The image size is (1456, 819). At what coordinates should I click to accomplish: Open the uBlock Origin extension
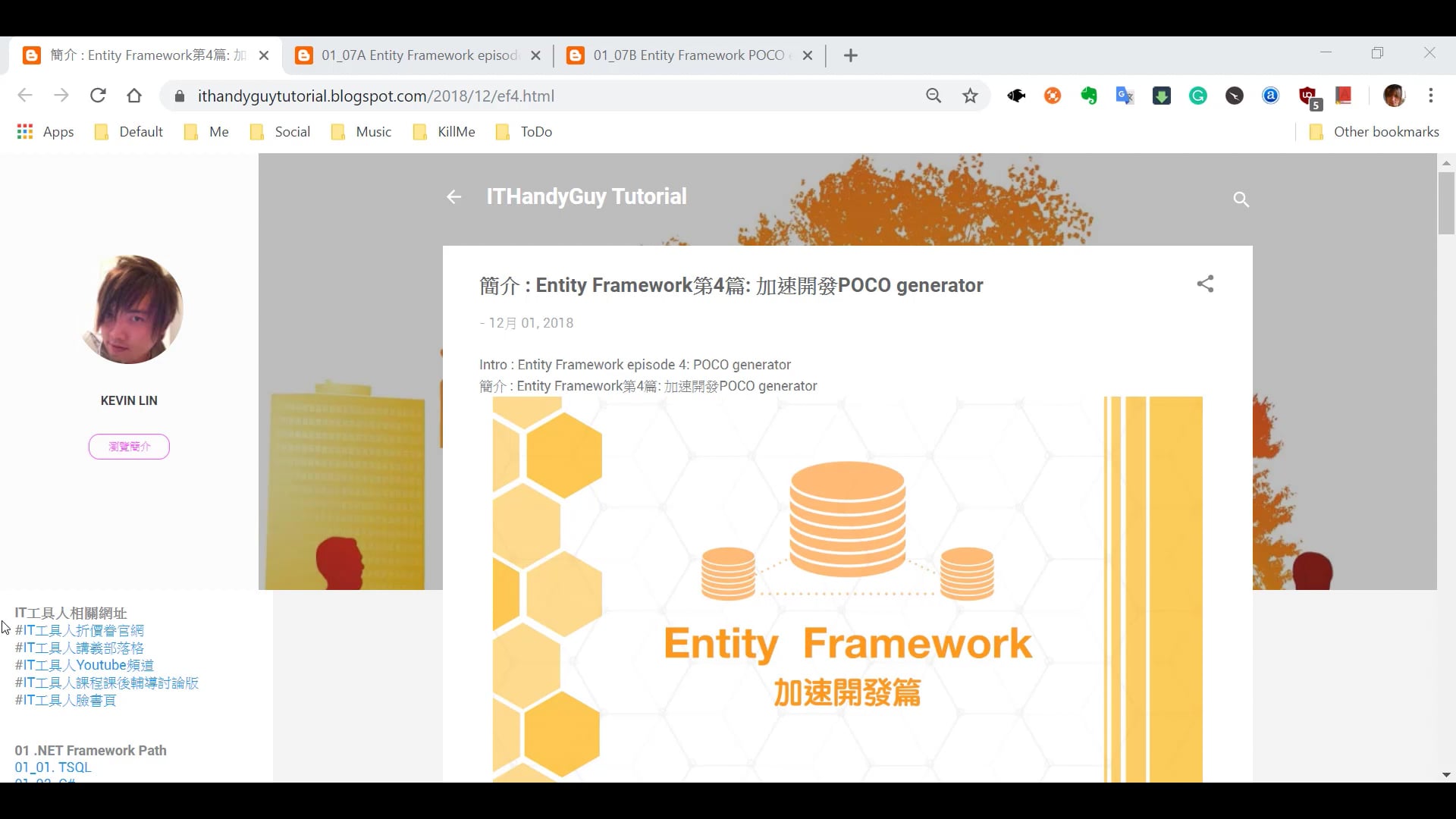1307,96
